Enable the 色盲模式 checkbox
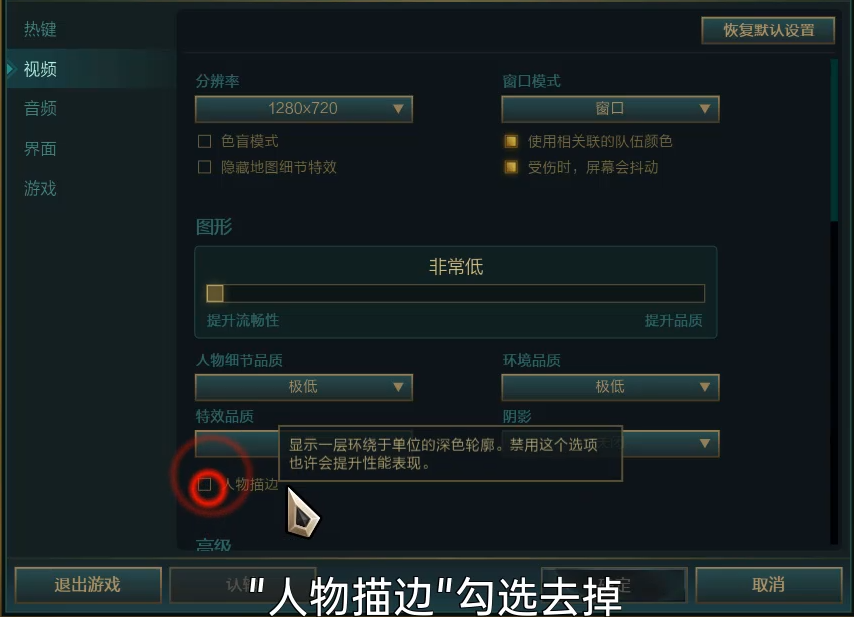This screenshot has height=617, width=854. 204,142
